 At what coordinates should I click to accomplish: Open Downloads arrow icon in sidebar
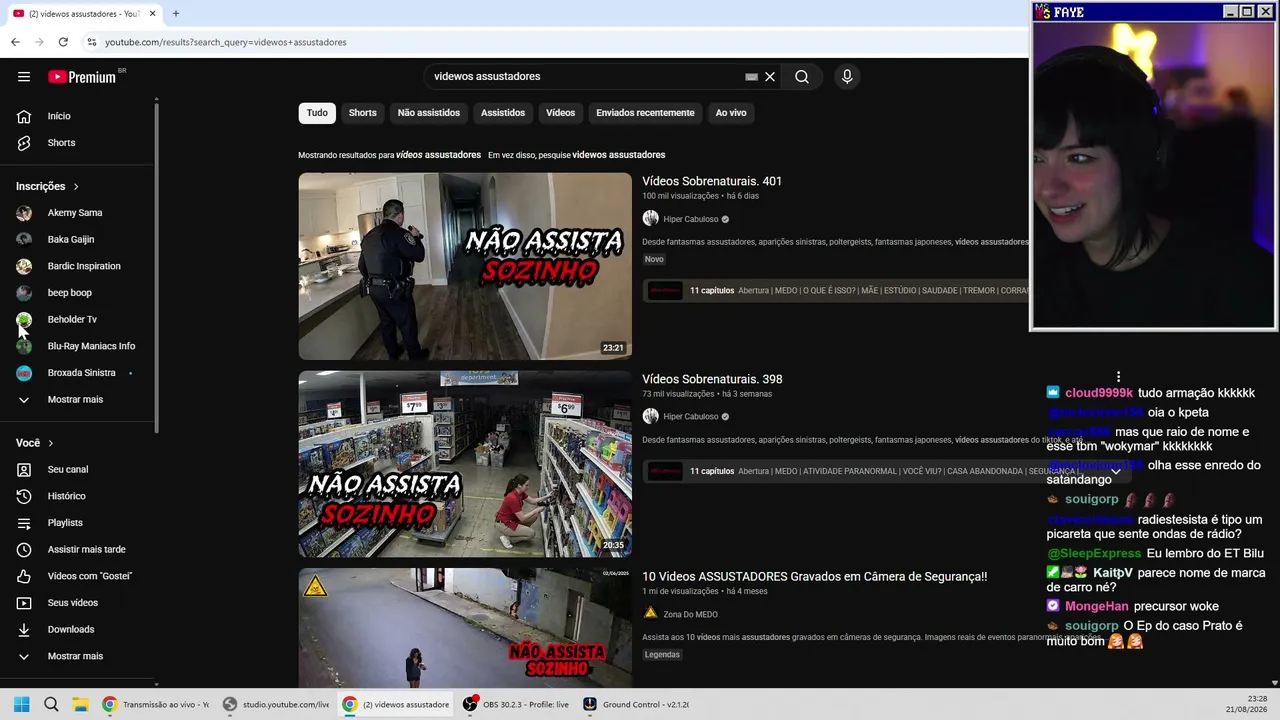pyautogui.click(x=24, y=630)
